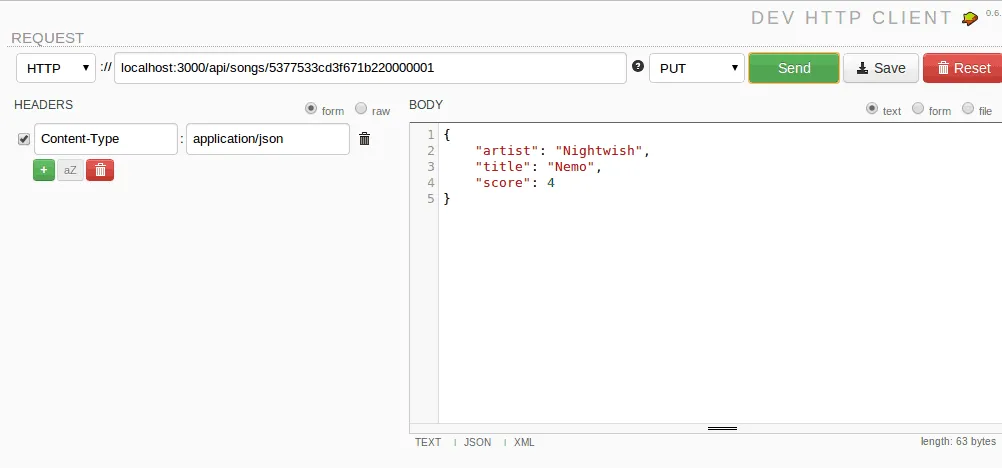Select the body form radio button
1002x468 pixels.
[918, 109]
